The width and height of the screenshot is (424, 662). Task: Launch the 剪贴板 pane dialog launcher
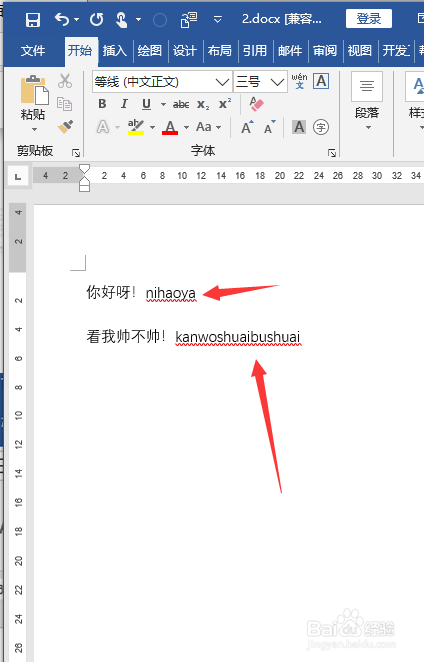[x=76, y=152]
